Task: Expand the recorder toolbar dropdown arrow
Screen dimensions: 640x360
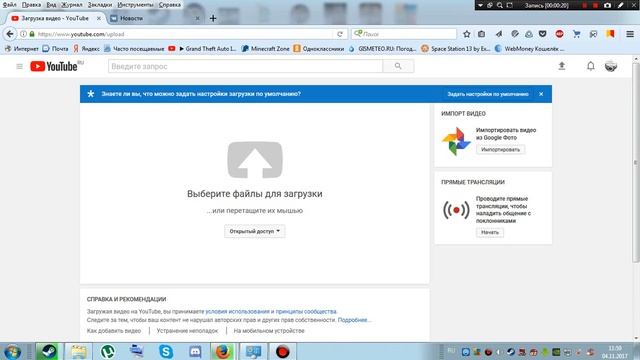Action: click(480, 5)
